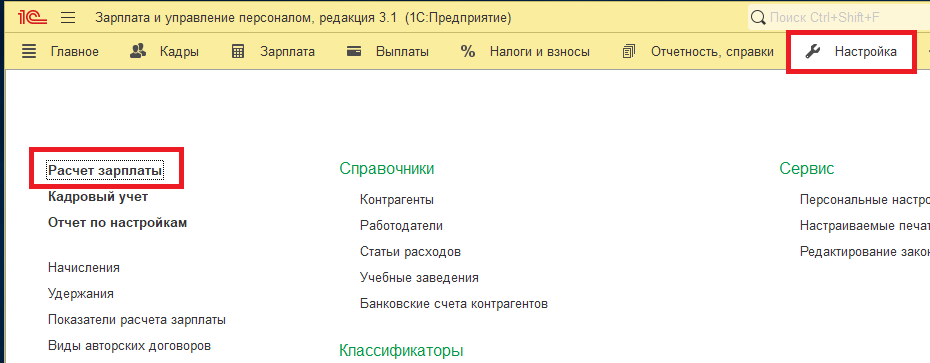Click the Справочники group heading
This screenshot has width=930, height=363.
pos(387,168)
